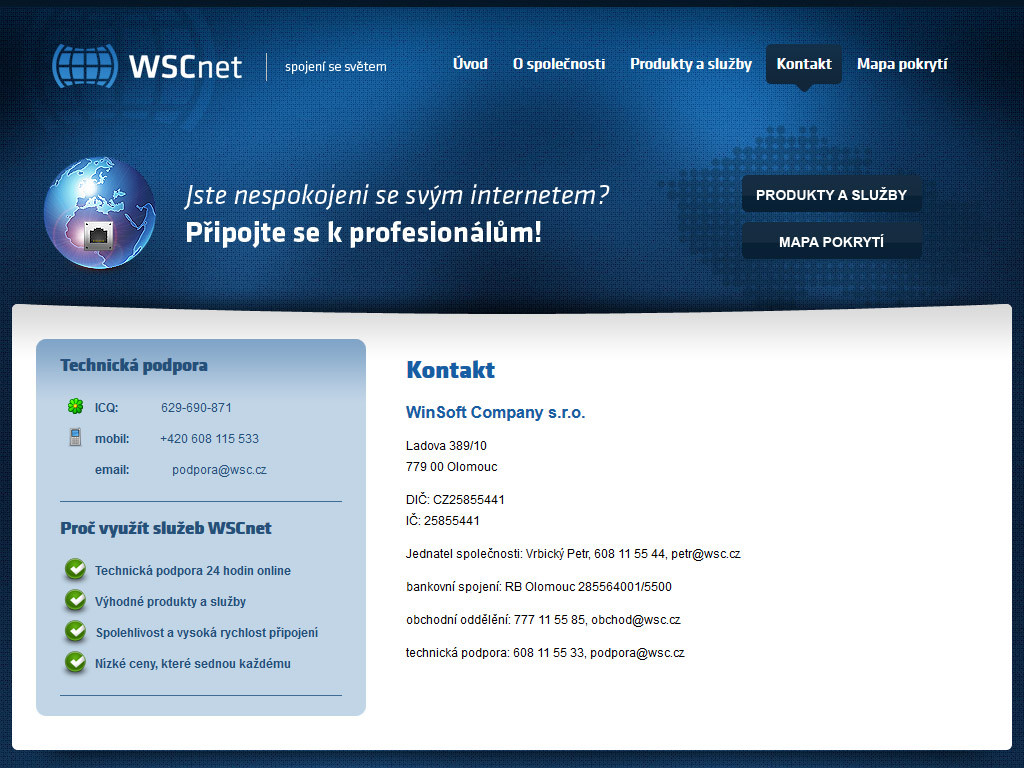Click checkmark beside Technická podpora 24 hodin online
This screenshot has height=768, width=1024.
coord(75,569)
